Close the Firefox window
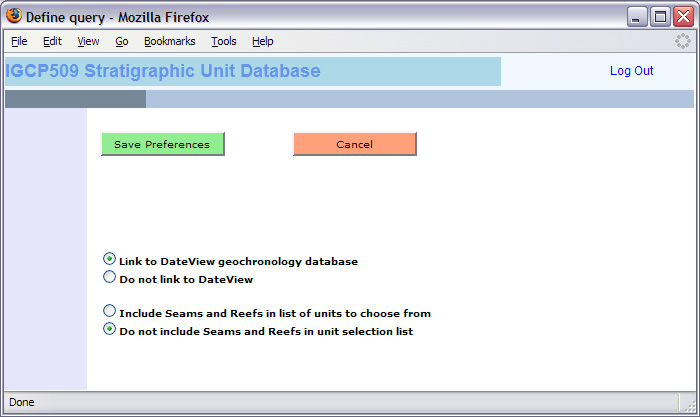Screen dimensions: 700x417 click(x=683, y=17)
